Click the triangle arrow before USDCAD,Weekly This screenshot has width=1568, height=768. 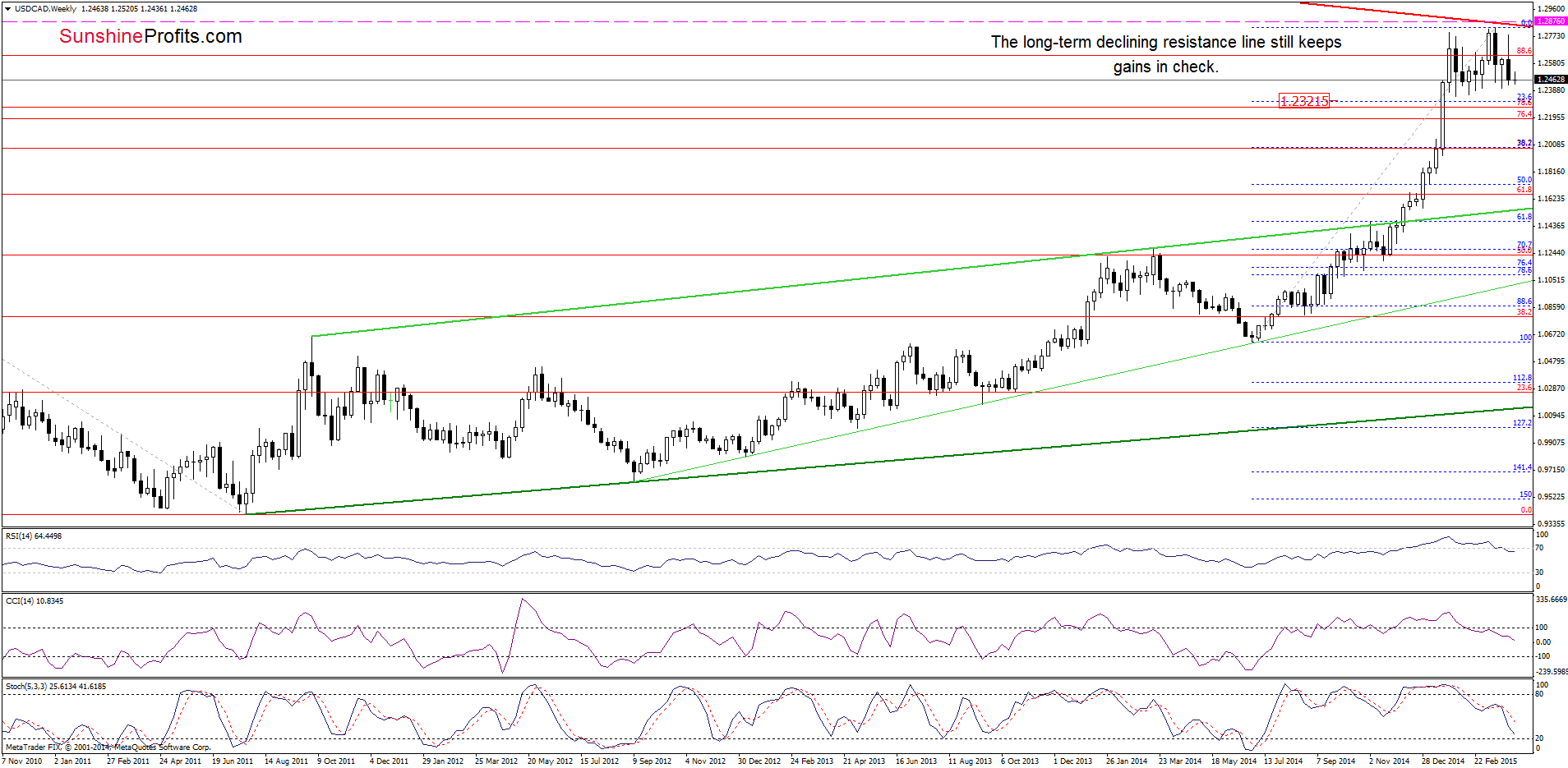(x=8, y=9)
